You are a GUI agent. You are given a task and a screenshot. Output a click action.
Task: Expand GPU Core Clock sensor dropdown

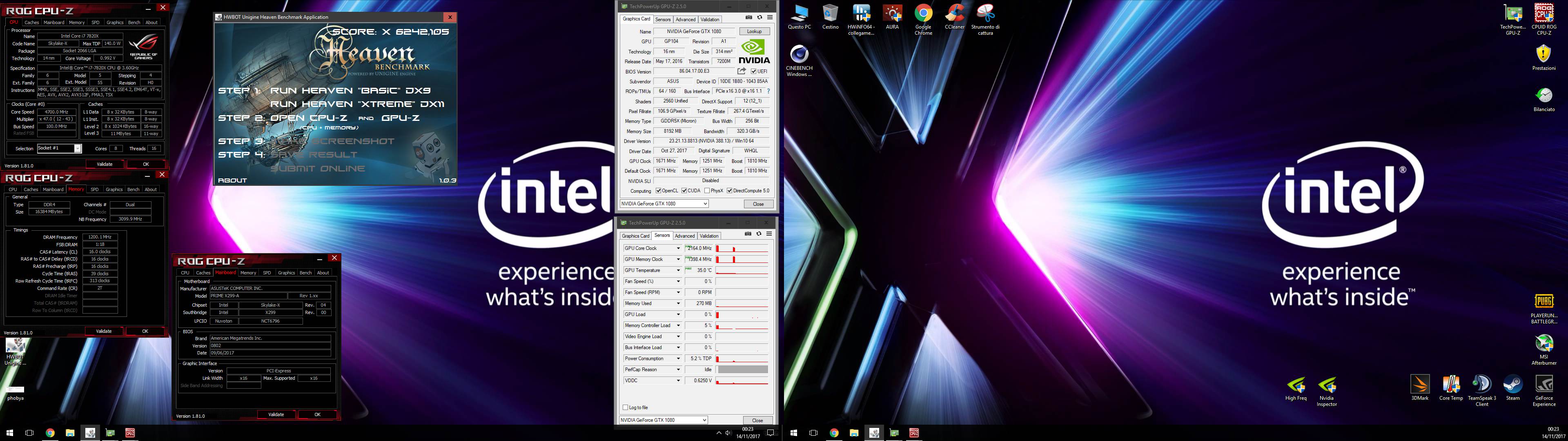coord(678,249)
